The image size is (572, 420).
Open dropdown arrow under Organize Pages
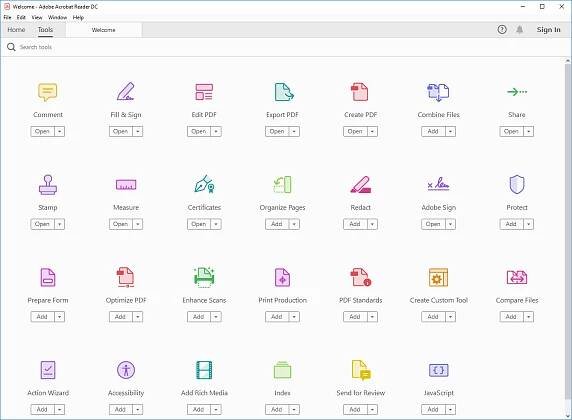click(294, 224)
